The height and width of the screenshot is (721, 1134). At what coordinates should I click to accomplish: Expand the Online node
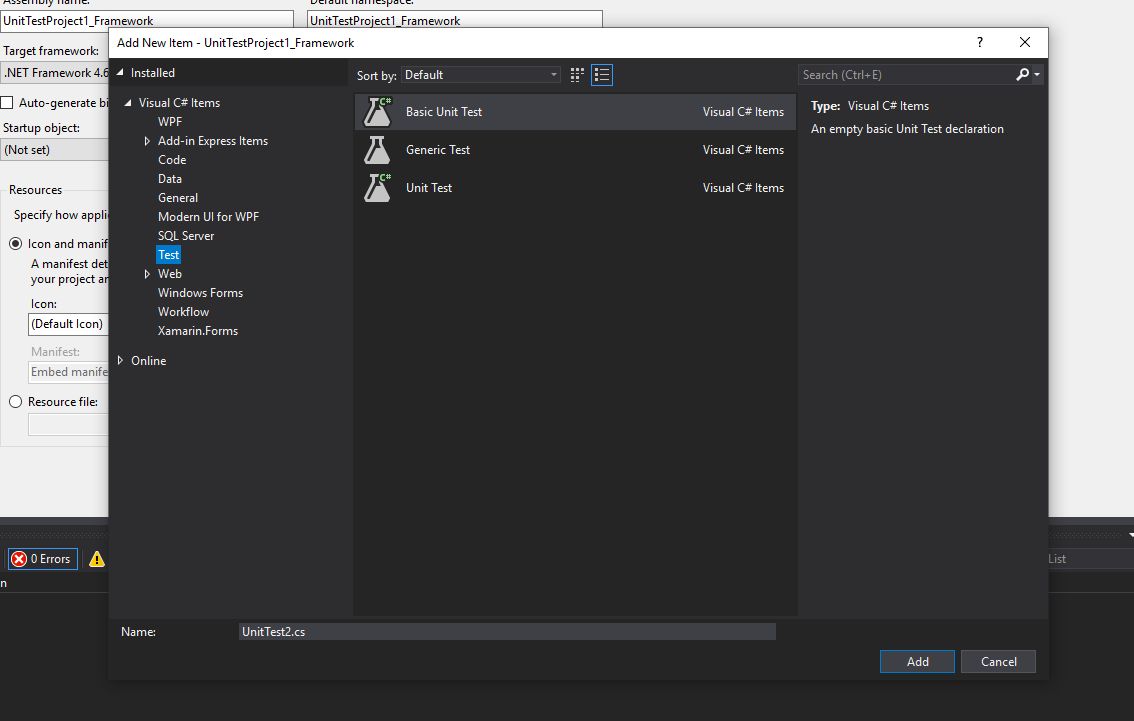click(x=120, y=360)
